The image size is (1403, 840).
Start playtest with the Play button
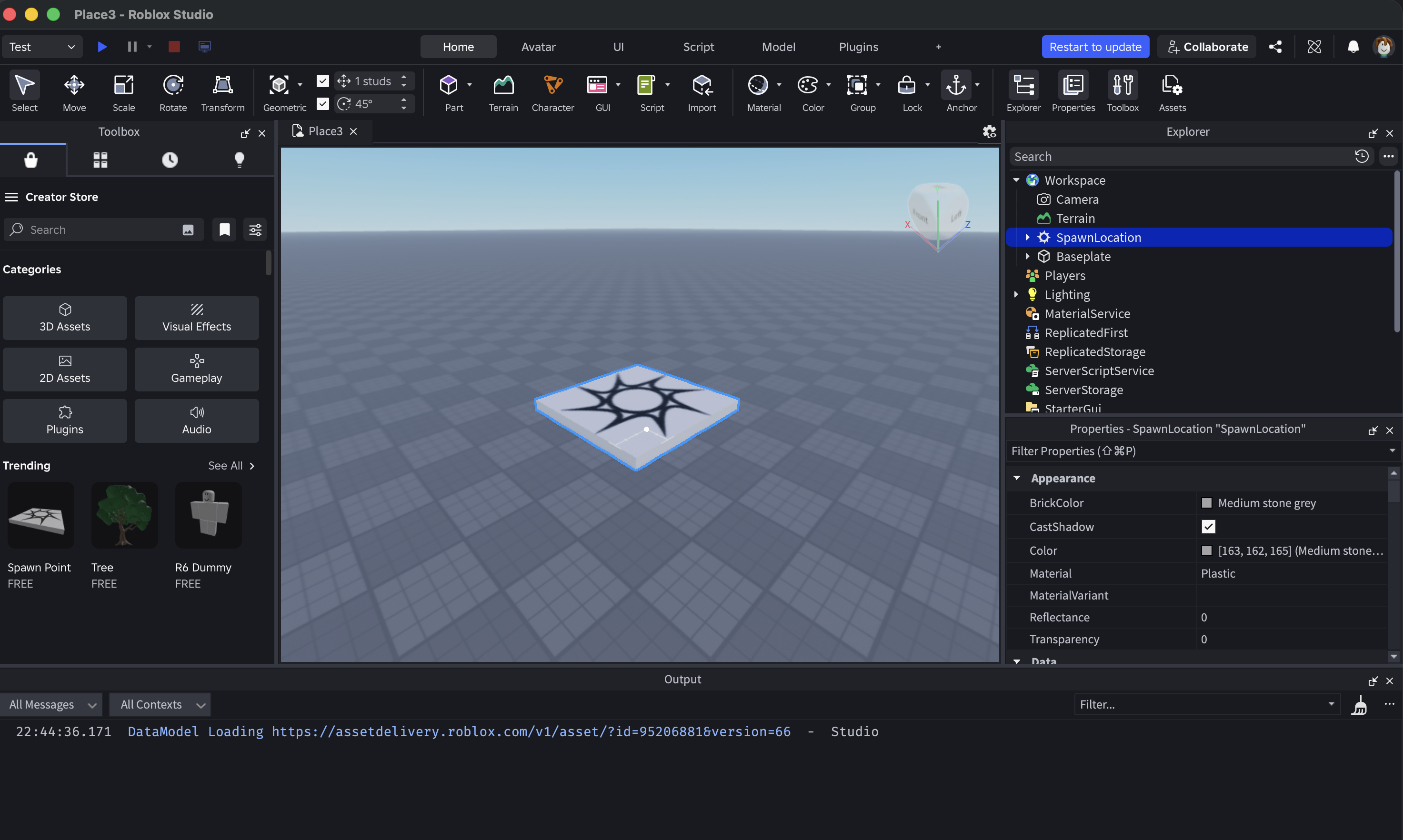(x=102, y=46)
